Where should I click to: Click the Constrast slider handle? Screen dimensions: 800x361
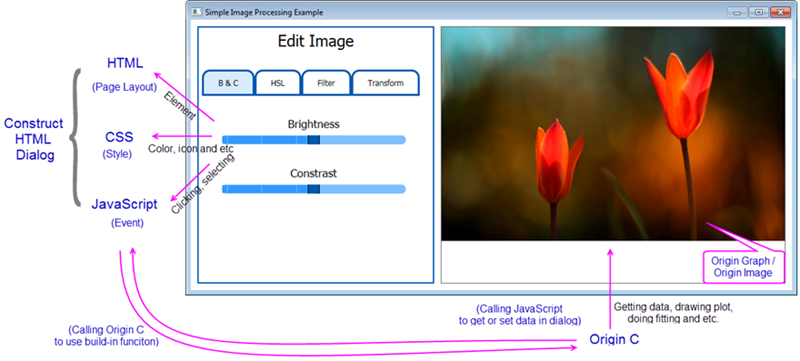point(314,189)
